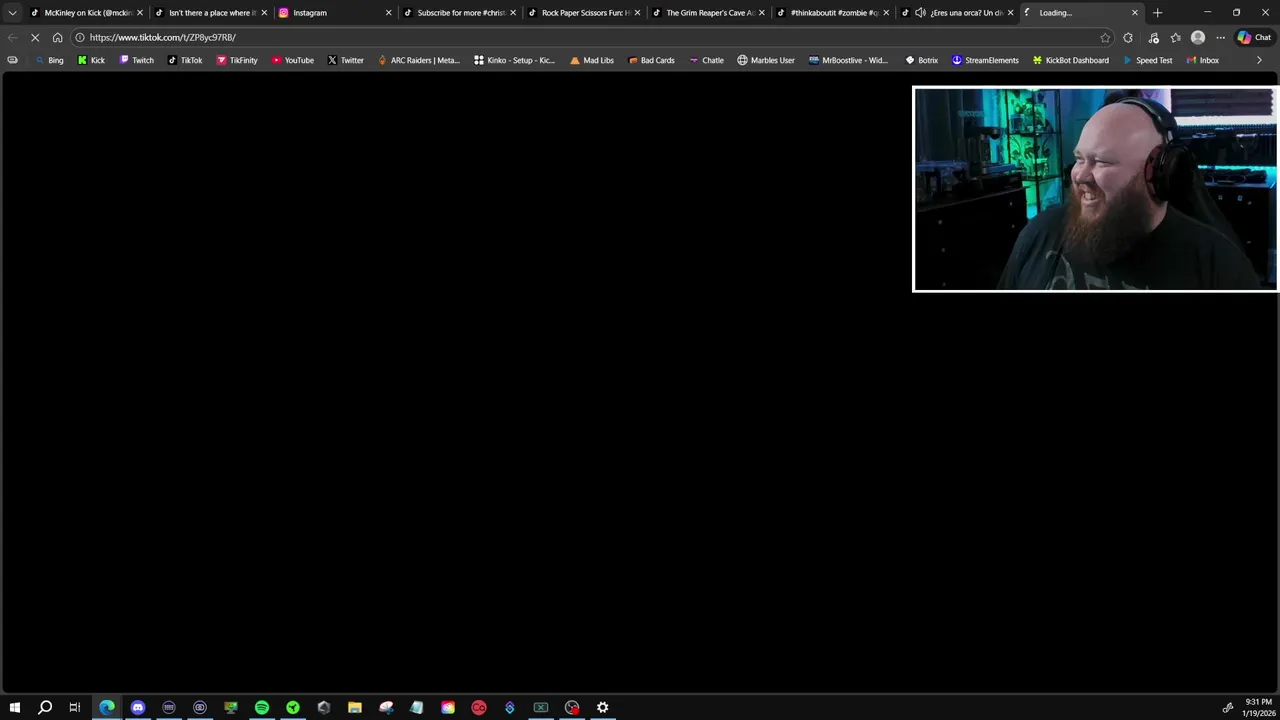
Task: Open the tab search dropdown arrow
Action: (12, 13)
